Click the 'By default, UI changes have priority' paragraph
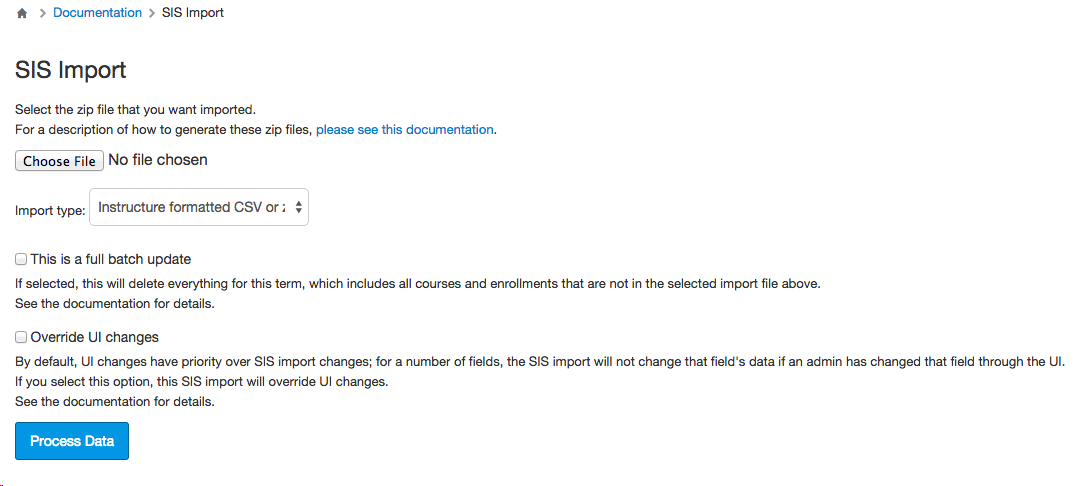 pos(540,381)
